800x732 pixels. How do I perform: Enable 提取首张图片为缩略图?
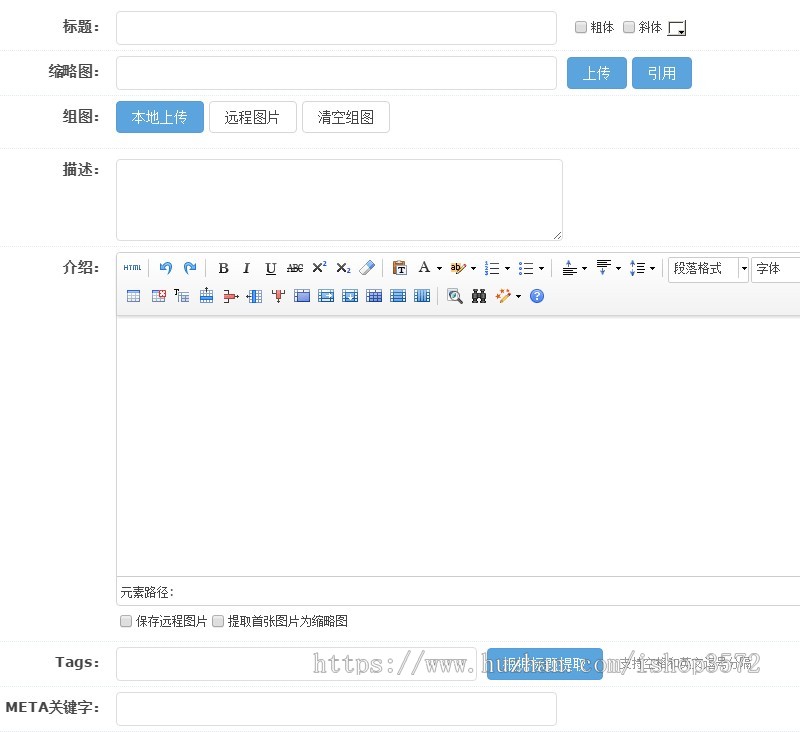[x=218, y=621]
